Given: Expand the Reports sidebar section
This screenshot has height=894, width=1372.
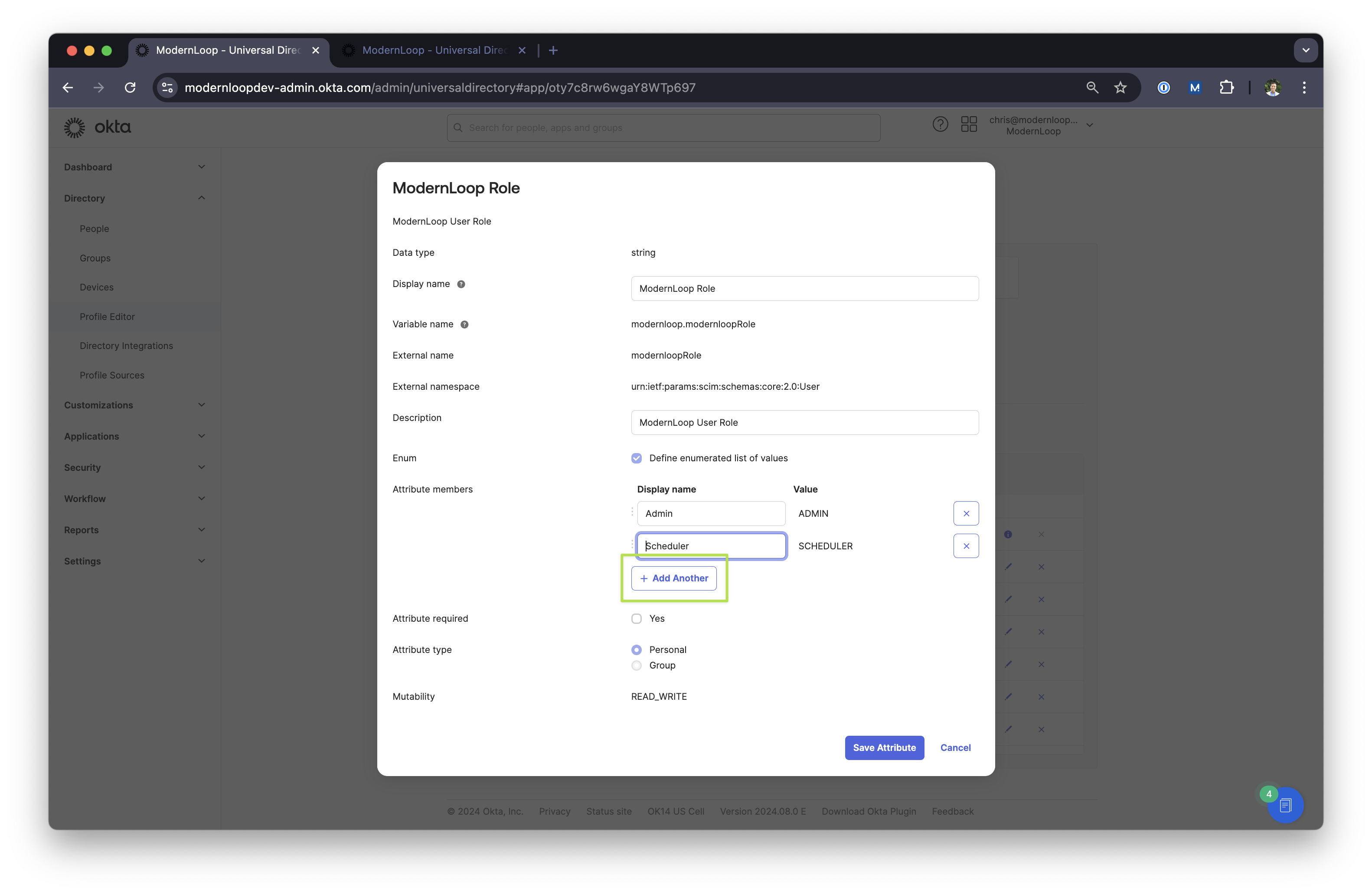Looking at the screenshot, I should coord(134,530).
